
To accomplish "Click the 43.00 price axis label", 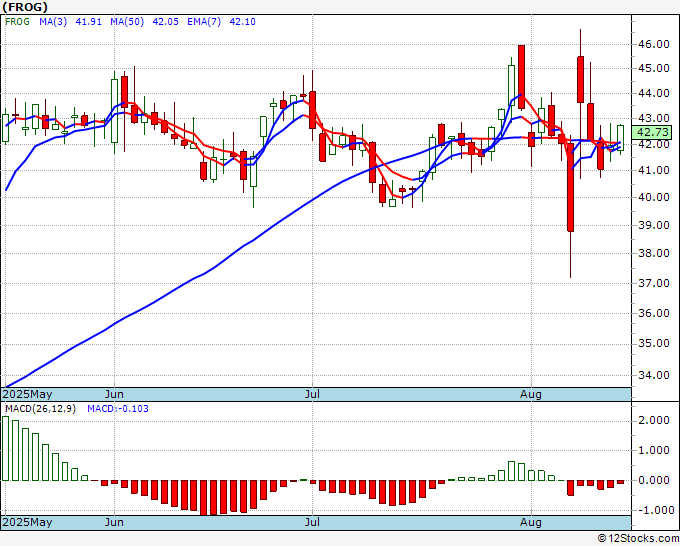I will pos(653,118).
